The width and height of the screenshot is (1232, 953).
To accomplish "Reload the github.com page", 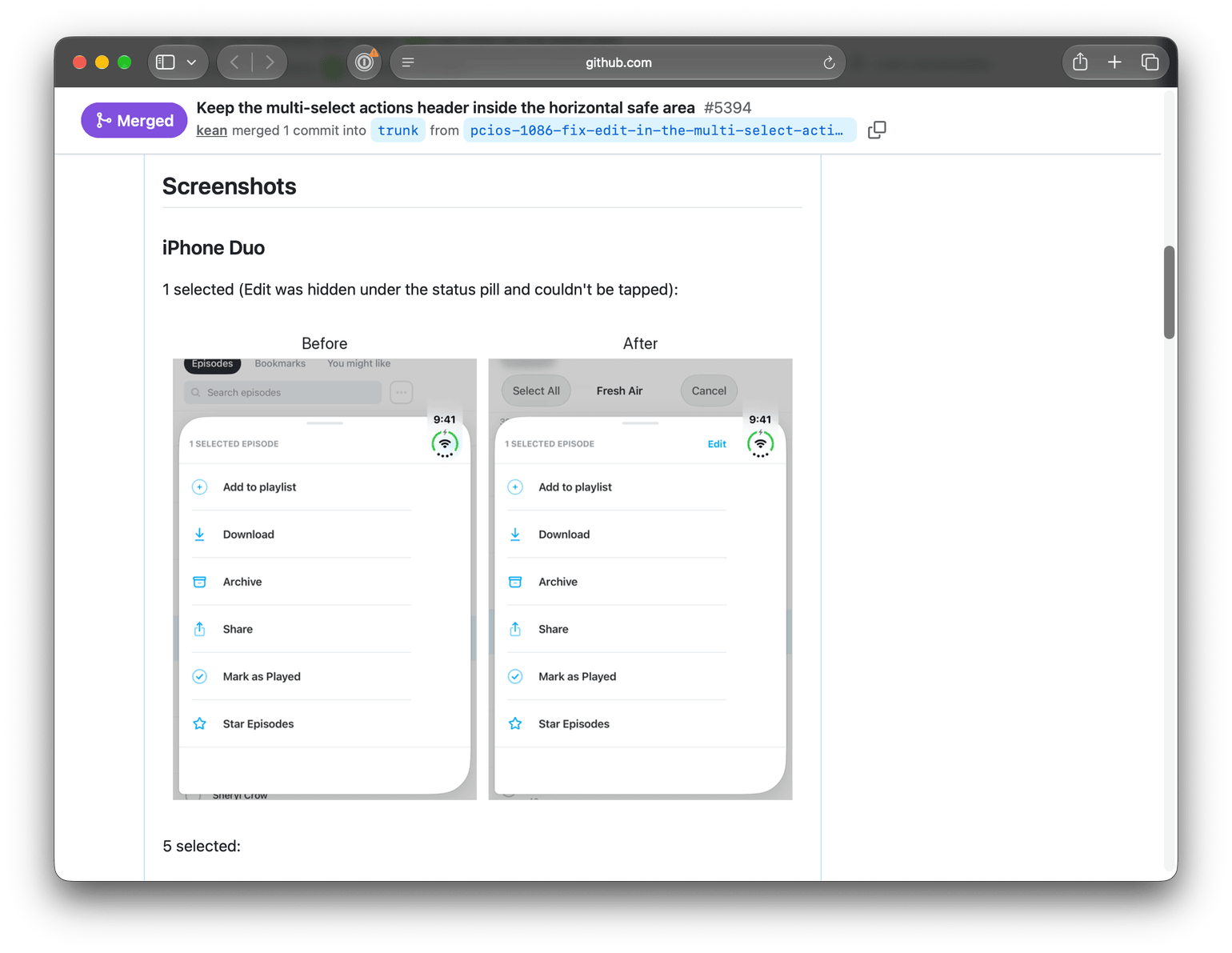I will (829, 62).
